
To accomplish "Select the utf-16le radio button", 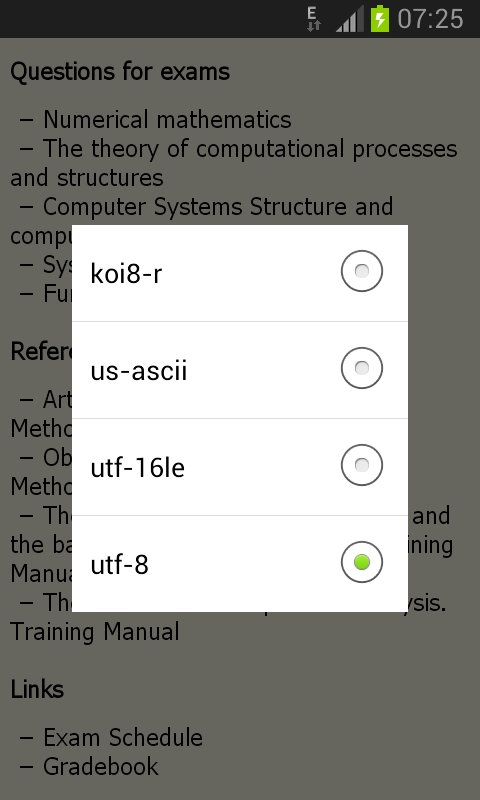I will (362, 465).
